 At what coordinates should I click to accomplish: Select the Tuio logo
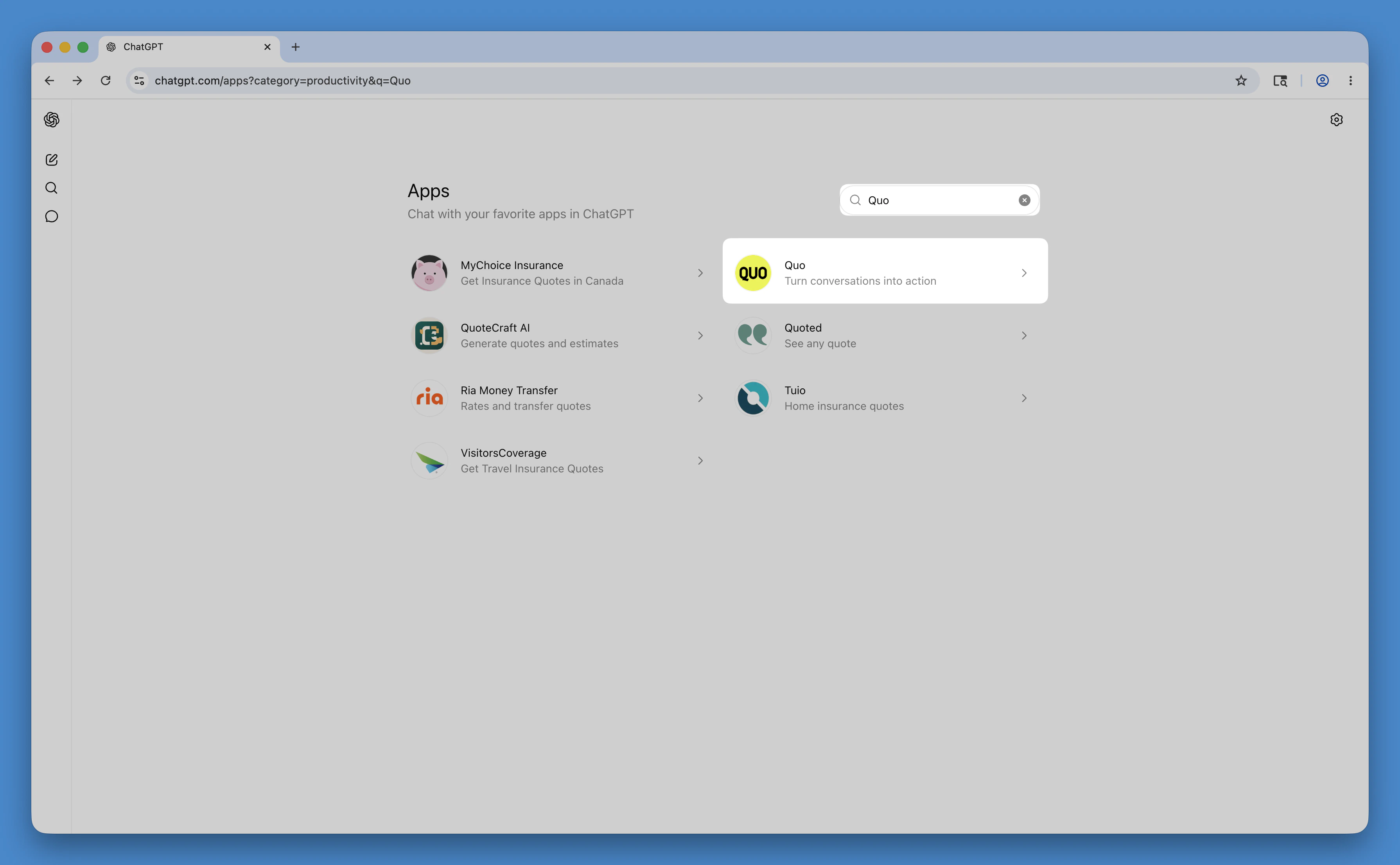pyautogui.click(x=753, y=398)
